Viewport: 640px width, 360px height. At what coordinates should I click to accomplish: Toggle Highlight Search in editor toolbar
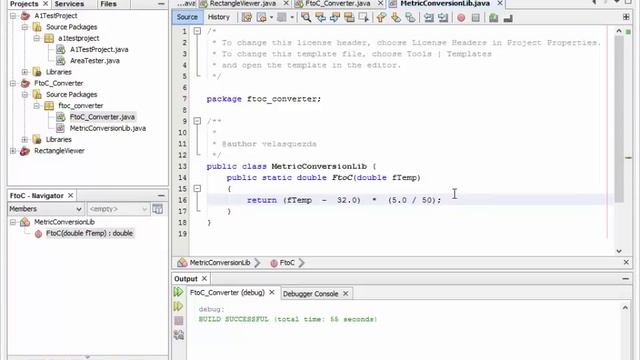(349, 18)
